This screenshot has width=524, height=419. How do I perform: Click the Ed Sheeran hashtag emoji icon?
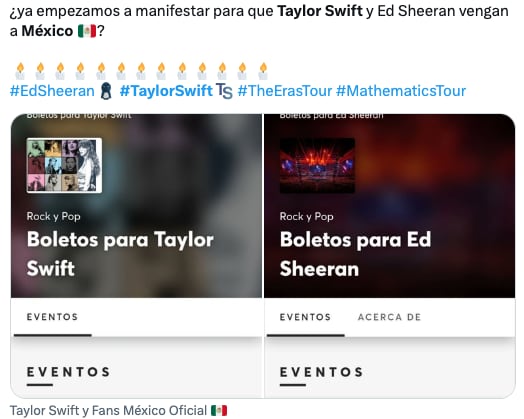click(106, 91)
